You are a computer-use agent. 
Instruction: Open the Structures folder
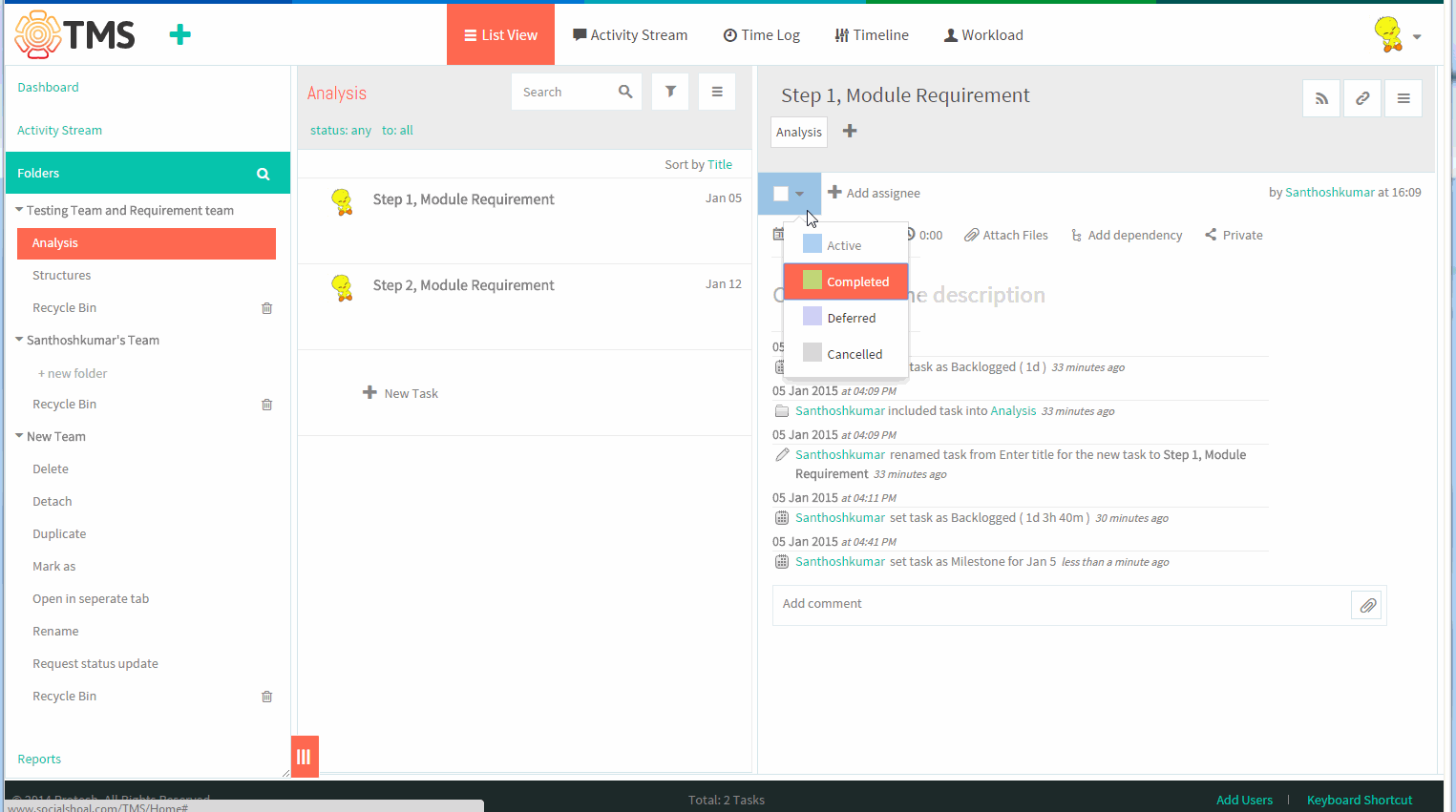(61, 275)
